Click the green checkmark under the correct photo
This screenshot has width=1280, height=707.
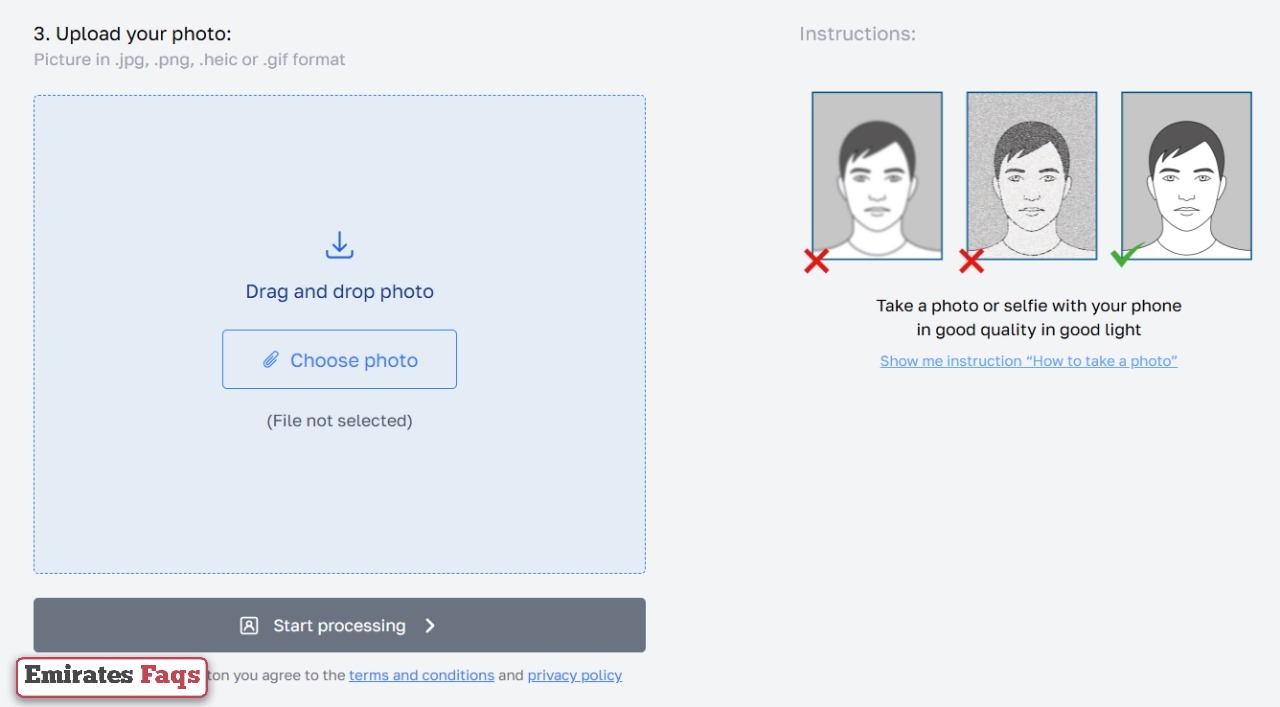tap(1122, 257)
